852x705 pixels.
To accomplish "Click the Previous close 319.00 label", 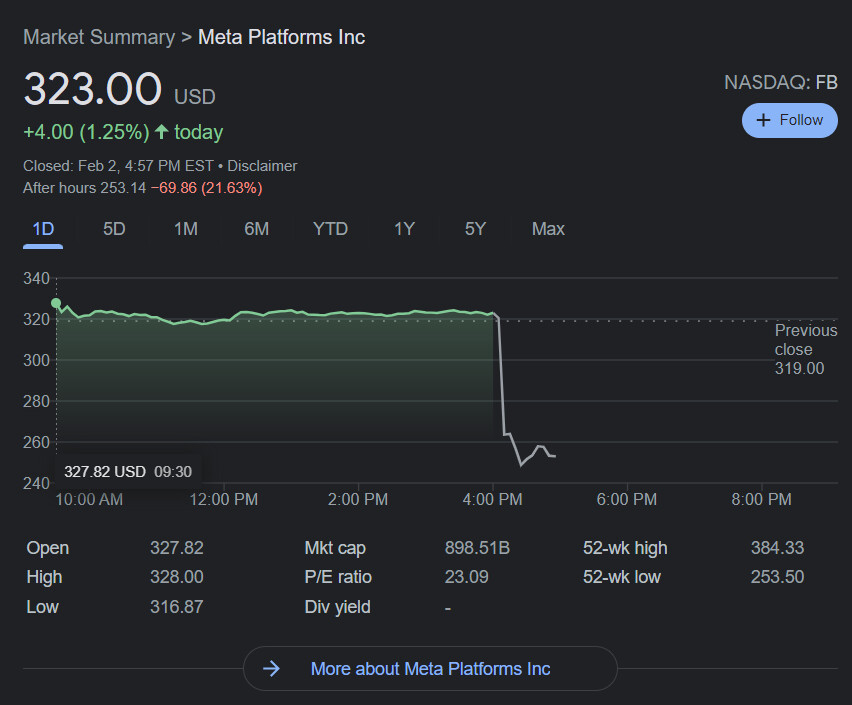I will (805, 349).
